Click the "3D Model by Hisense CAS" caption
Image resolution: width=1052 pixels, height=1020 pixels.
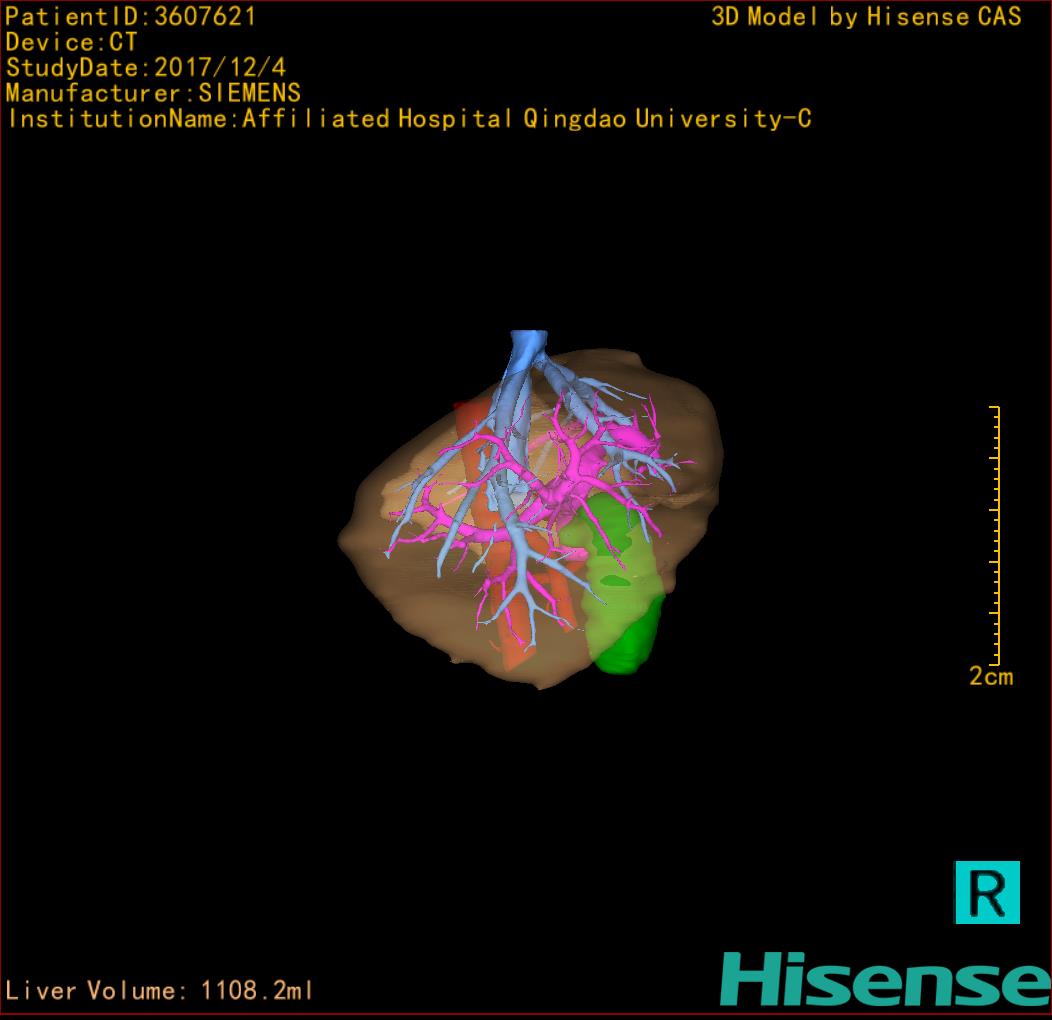coord(866,17)
